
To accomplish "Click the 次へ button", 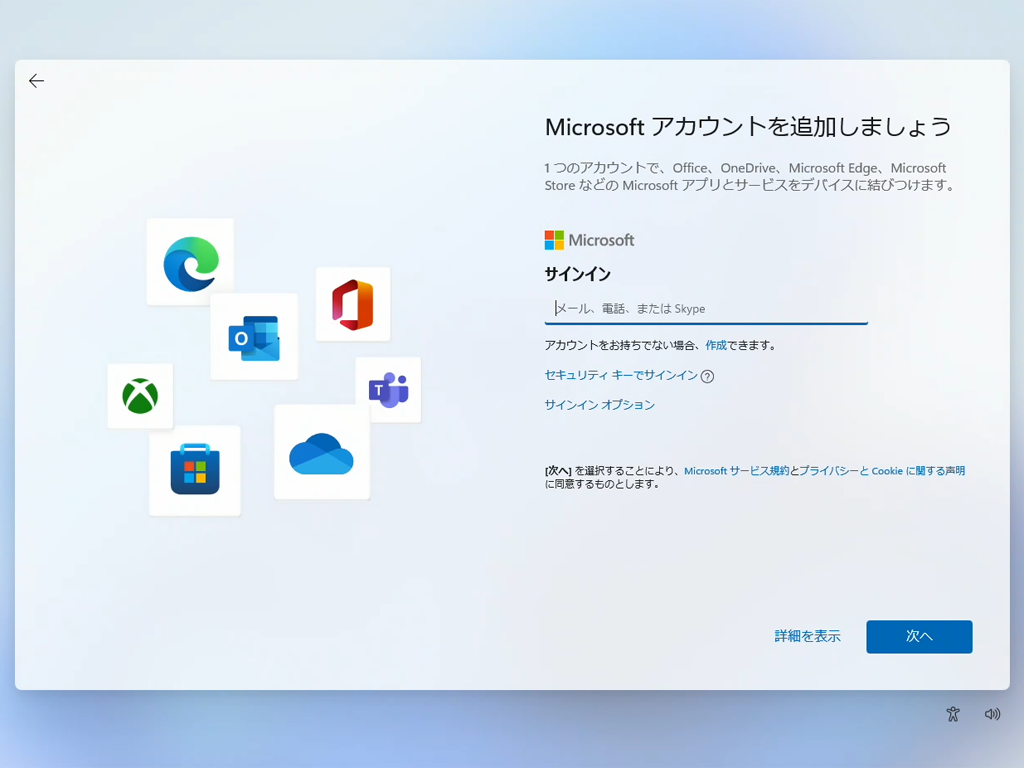I will tap(919, 637).
